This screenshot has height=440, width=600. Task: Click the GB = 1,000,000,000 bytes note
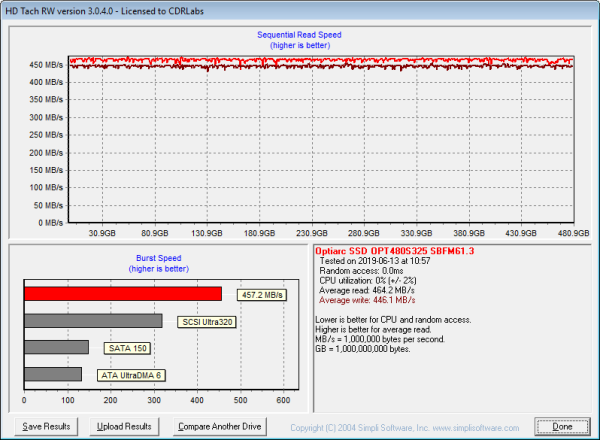363,349
